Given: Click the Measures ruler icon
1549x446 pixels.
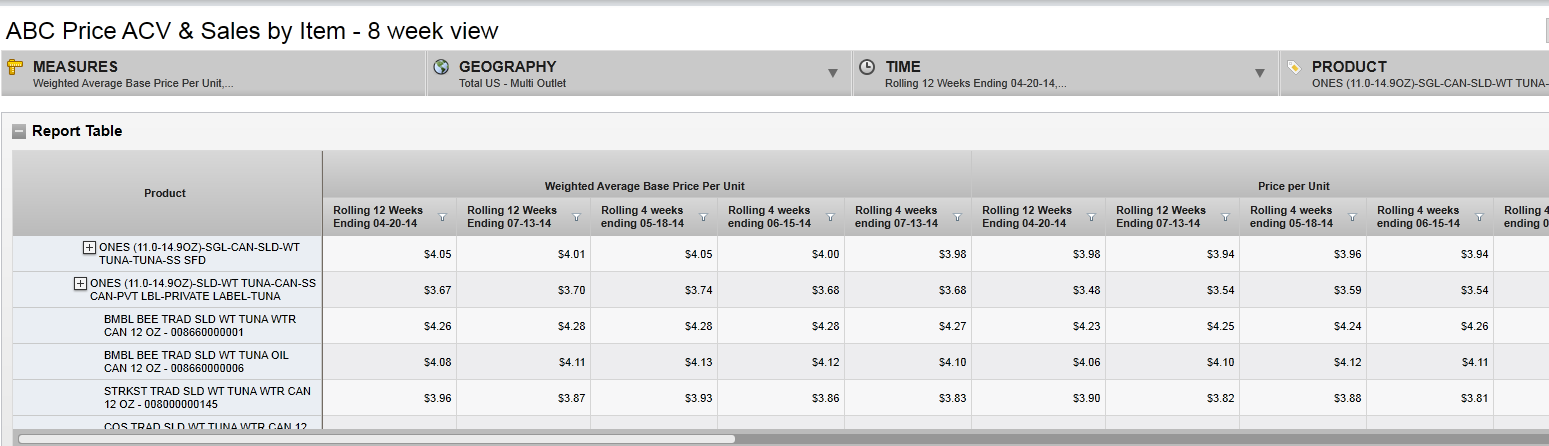Looking at the screenshot, I should coord(15,67).
